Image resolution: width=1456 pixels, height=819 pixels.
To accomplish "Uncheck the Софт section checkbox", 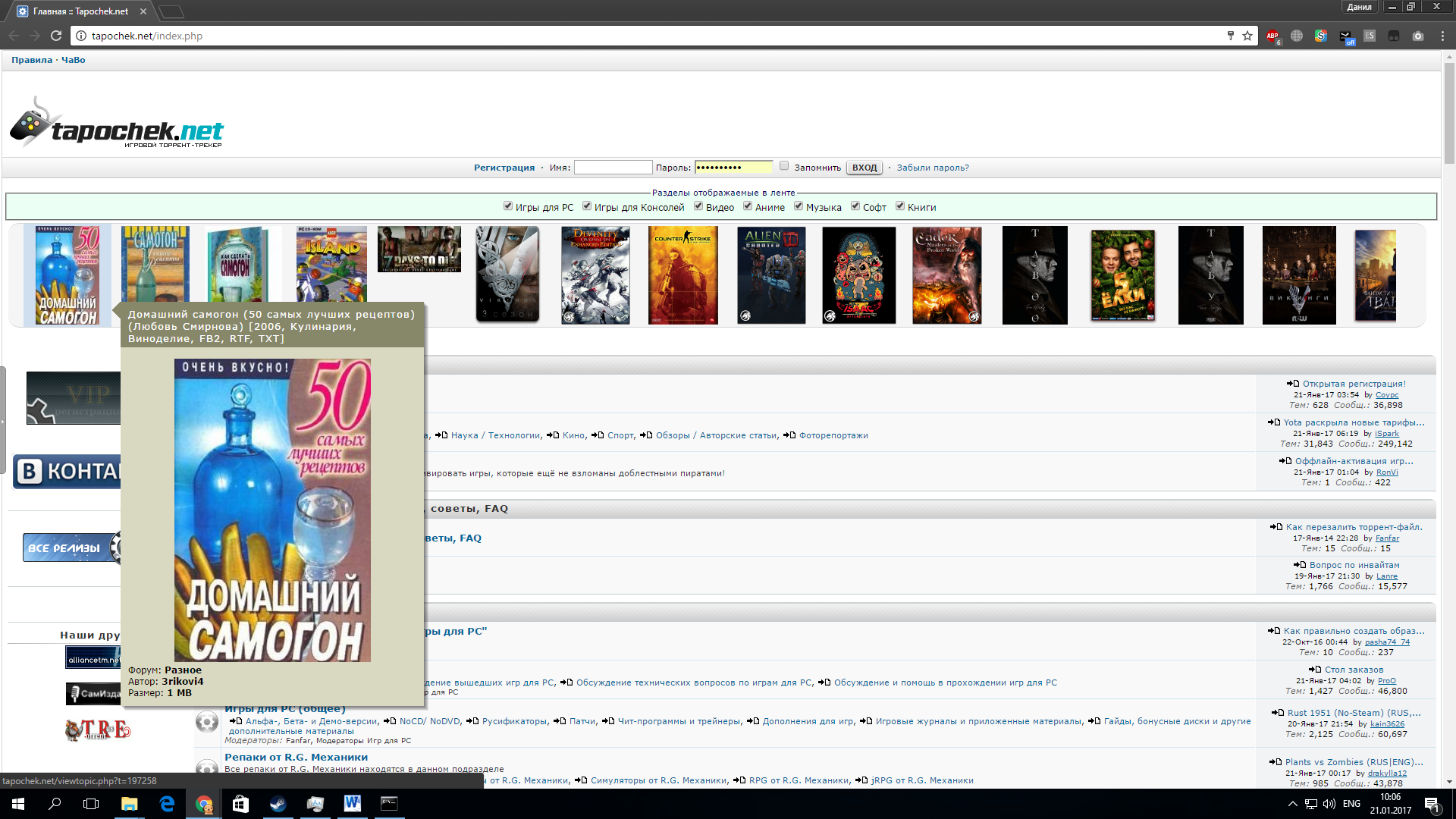I will point(855,206).
